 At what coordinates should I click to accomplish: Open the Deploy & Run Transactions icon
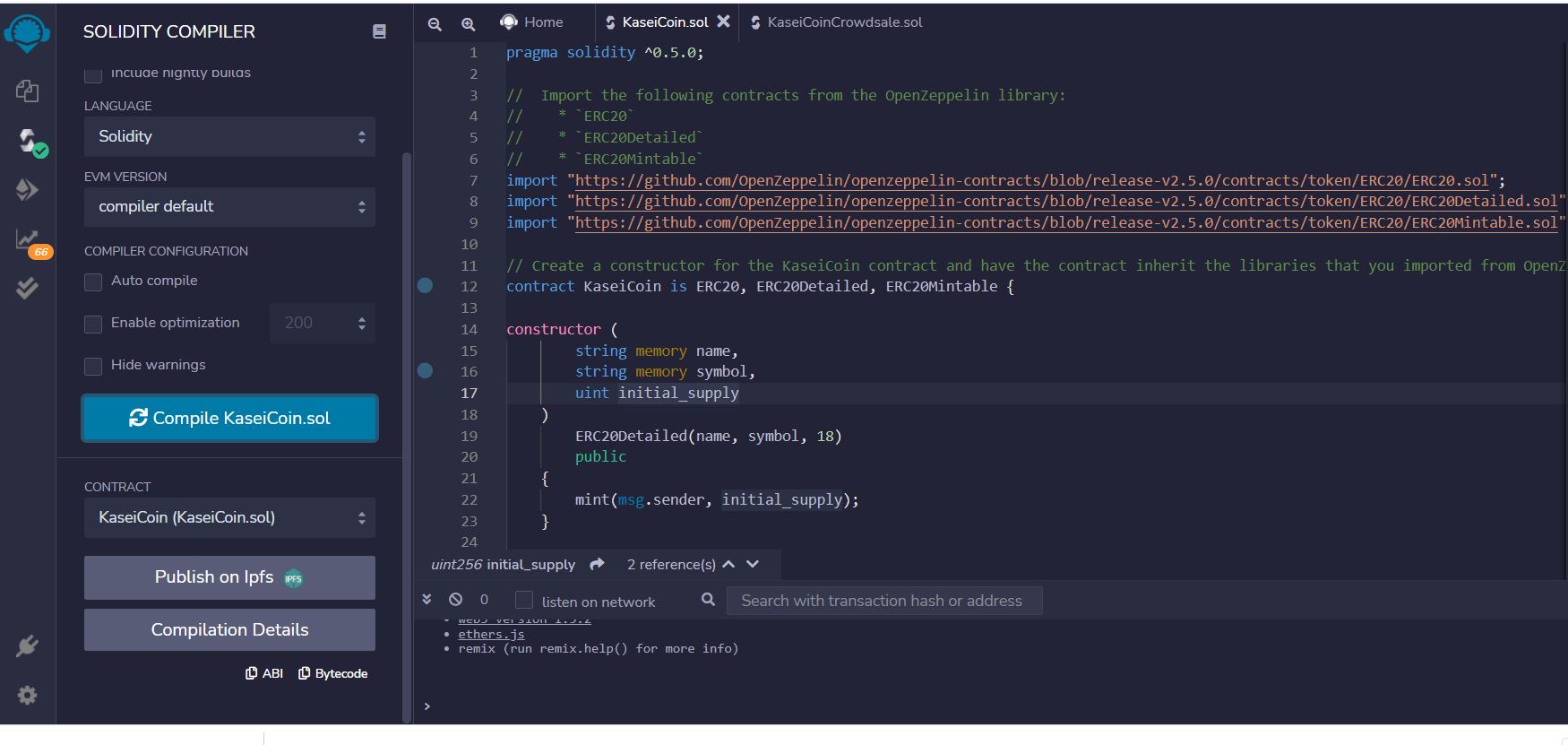click(27, 189)
